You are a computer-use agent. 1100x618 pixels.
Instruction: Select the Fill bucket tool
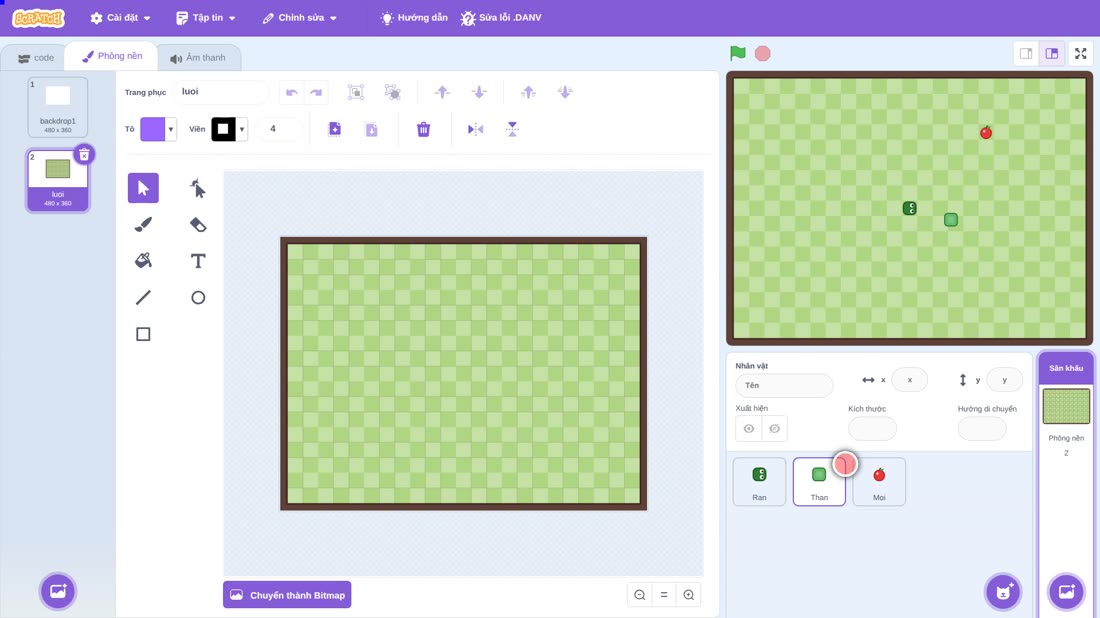[143, 261]
